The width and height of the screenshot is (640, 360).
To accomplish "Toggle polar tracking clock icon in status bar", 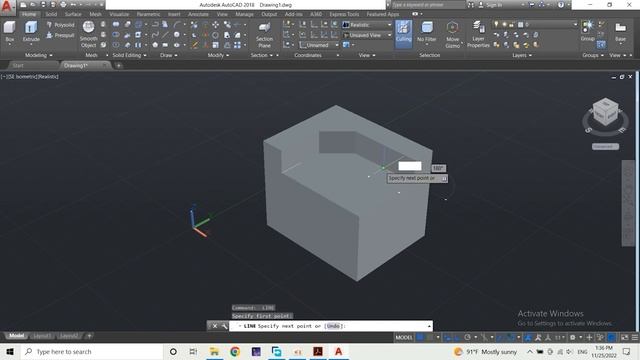I will (x=468, y=337).
